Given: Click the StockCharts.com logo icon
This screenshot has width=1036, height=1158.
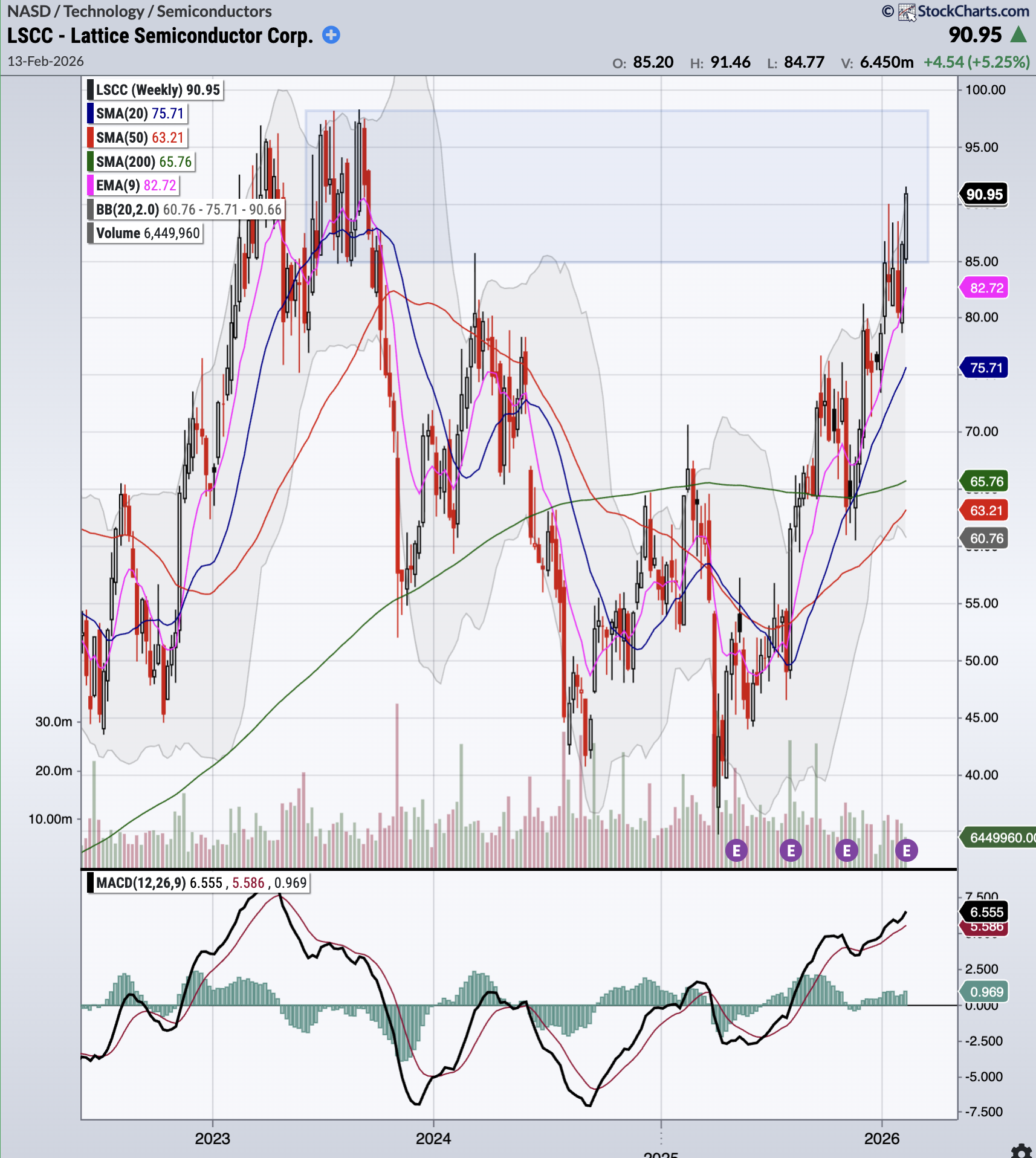Looking at the screenshot, I should (907, 12).
